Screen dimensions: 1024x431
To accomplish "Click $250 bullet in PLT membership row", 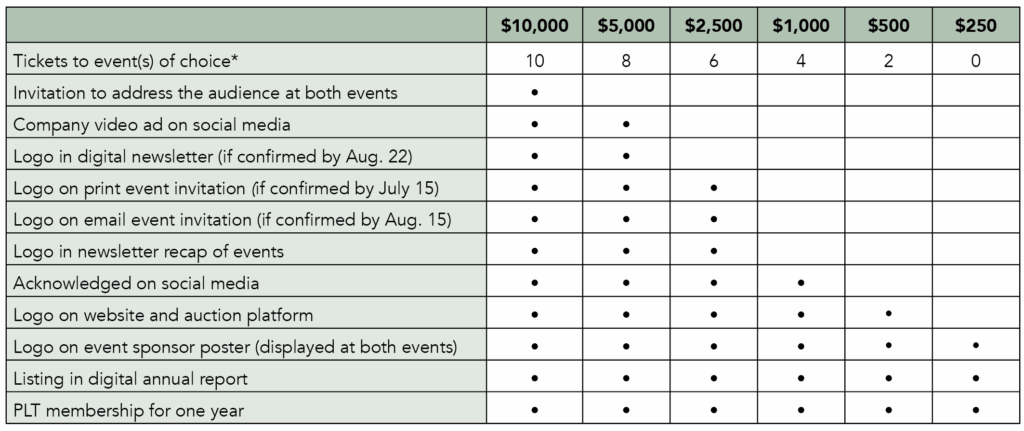I will pyautogui.click(x=975, y=410).
